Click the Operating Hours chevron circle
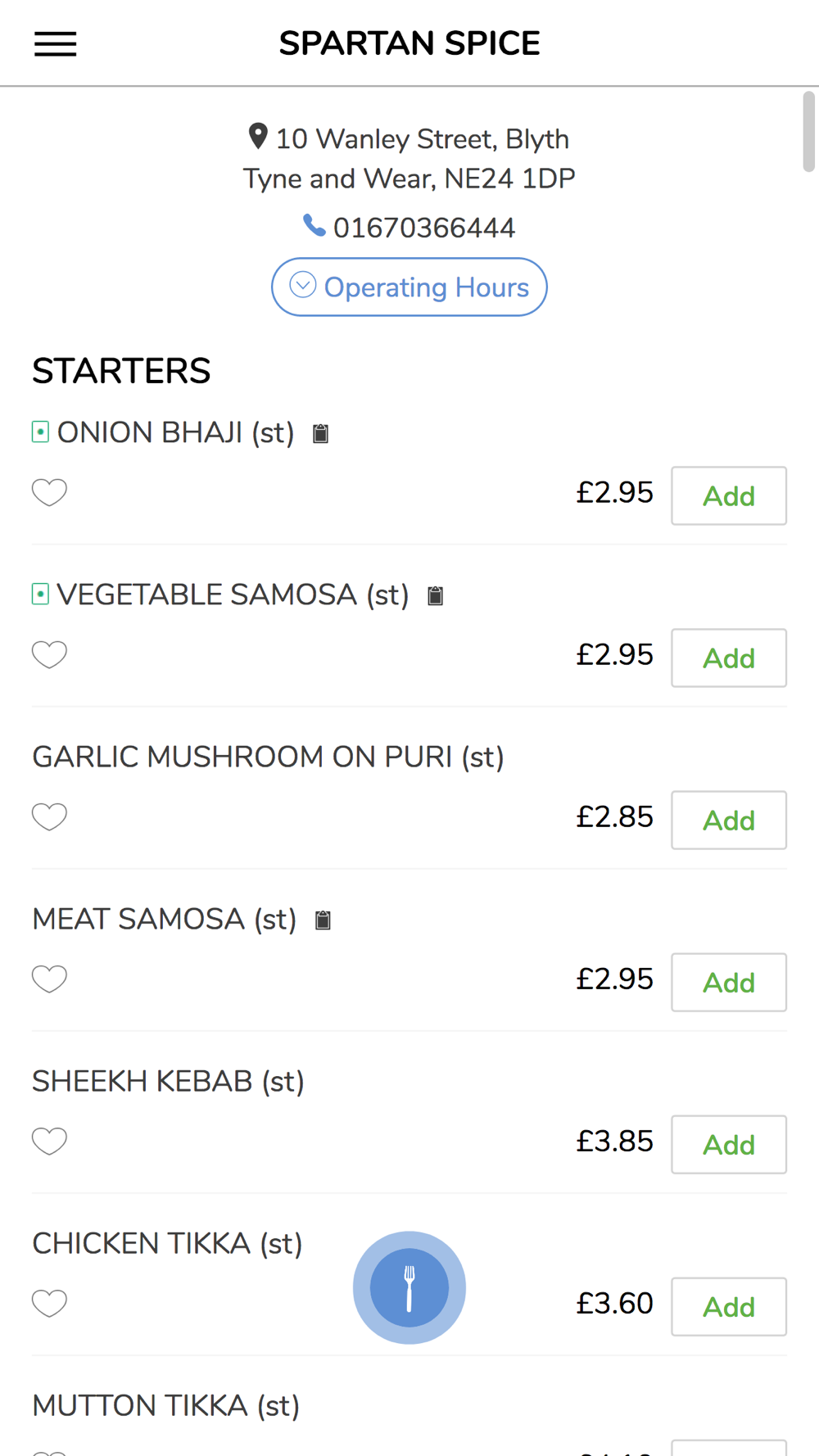The height and width of the screenshot is (1456, 819). click(x=303, y=285)
